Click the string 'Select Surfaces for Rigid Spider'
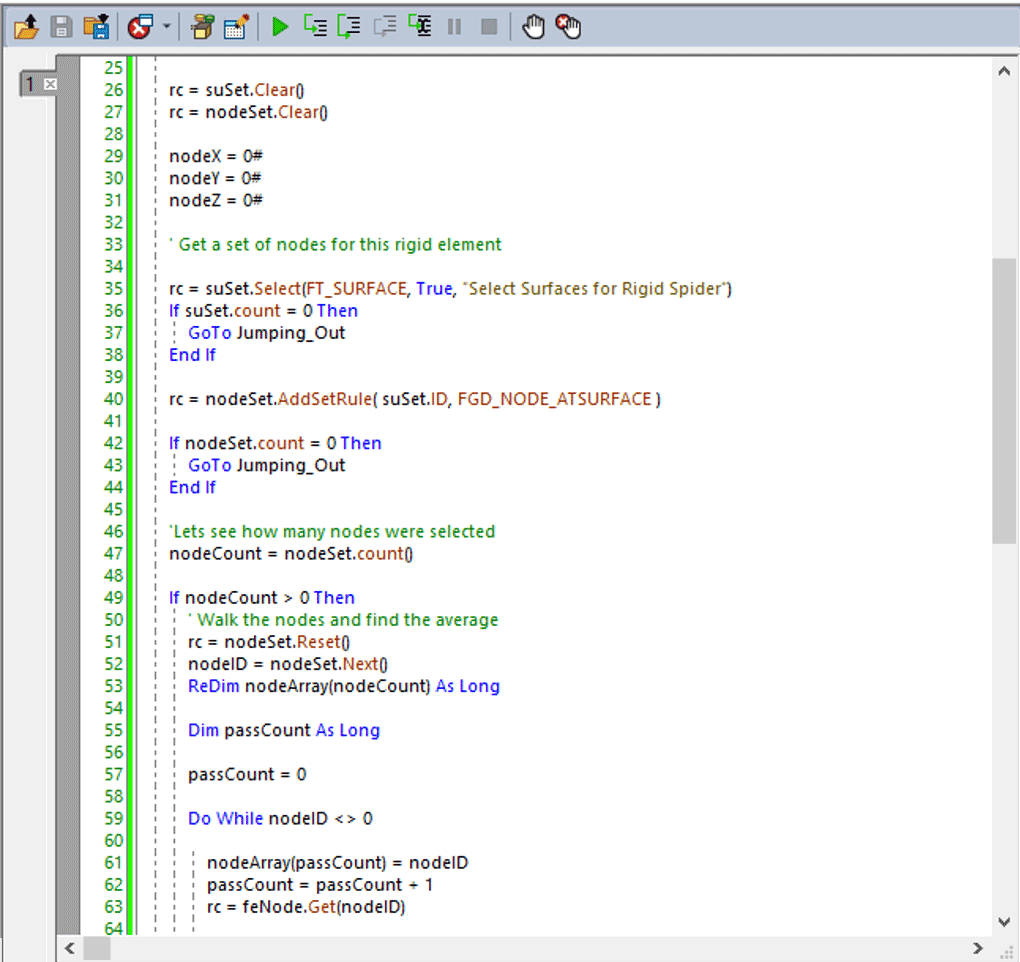The width and height of the screenshot is (1020, 962). pyautogui.click(x=595, y=289)
